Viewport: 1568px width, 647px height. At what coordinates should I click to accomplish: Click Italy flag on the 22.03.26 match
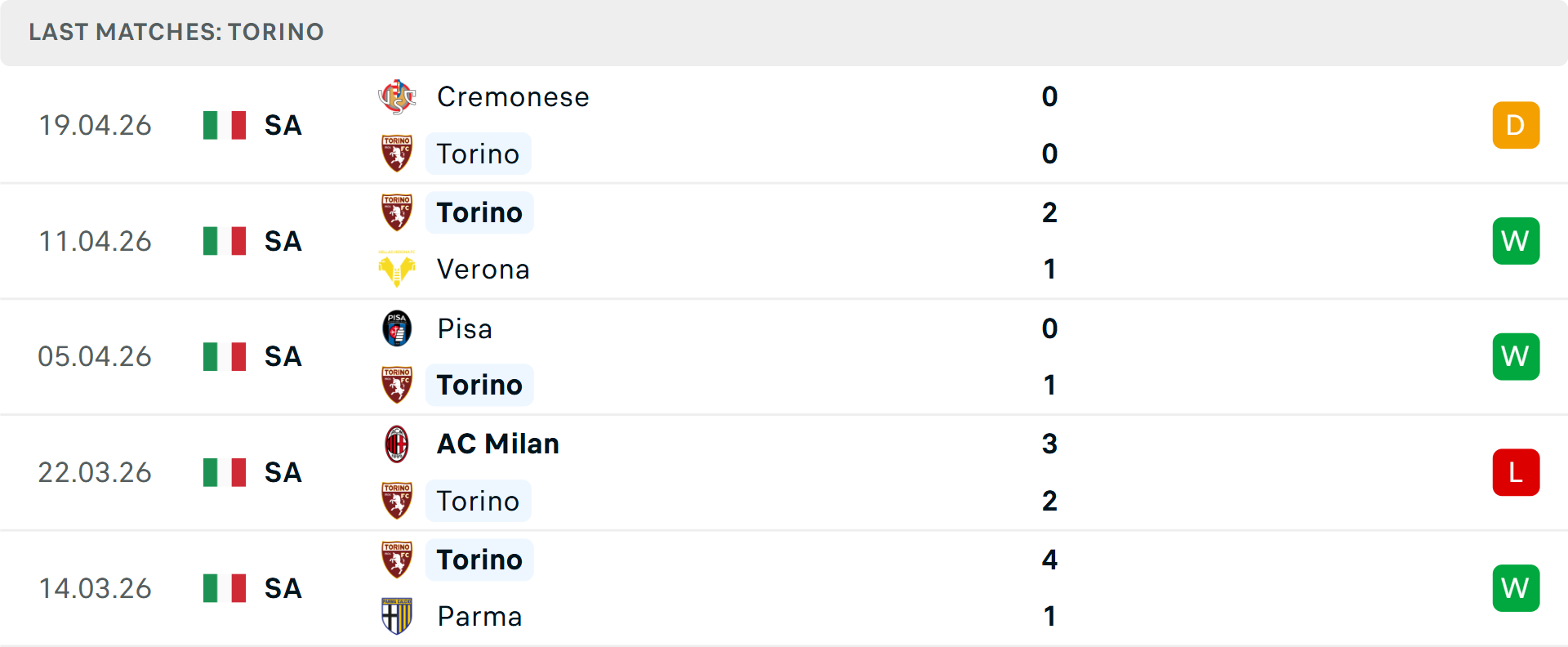[225, 472]
